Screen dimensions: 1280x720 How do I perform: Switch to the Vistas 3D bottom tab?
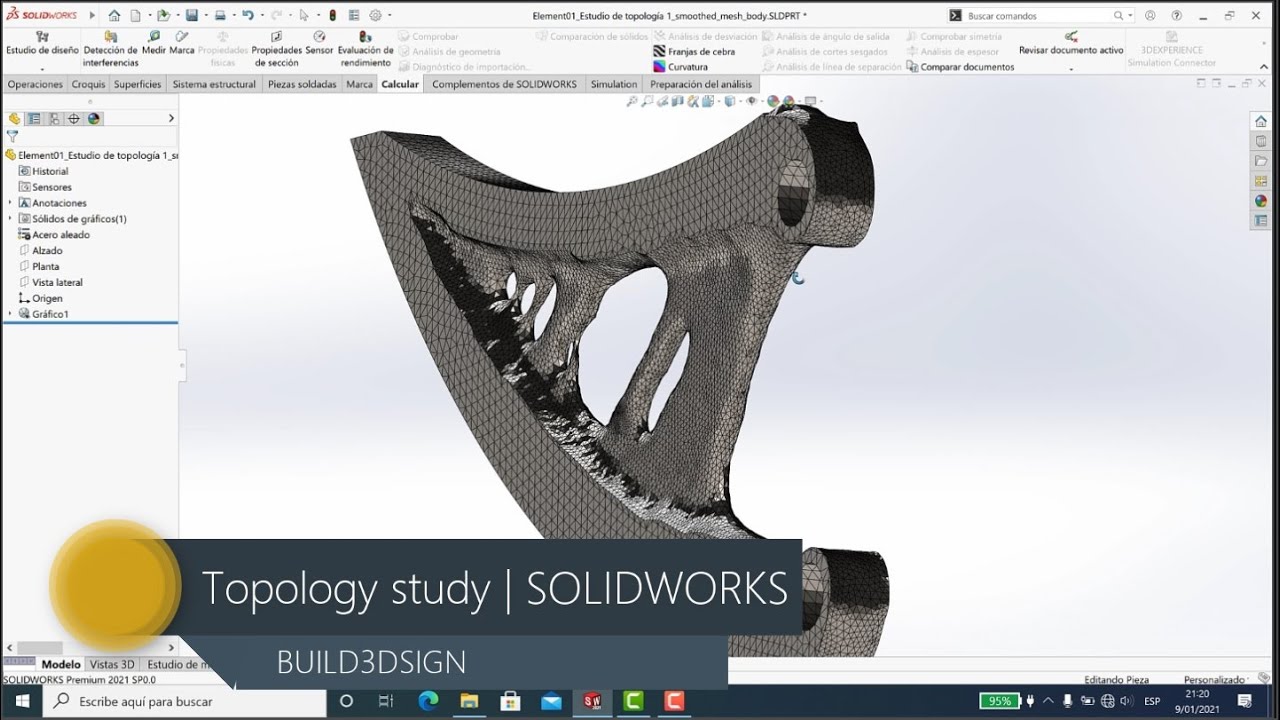tap(112, 664)
